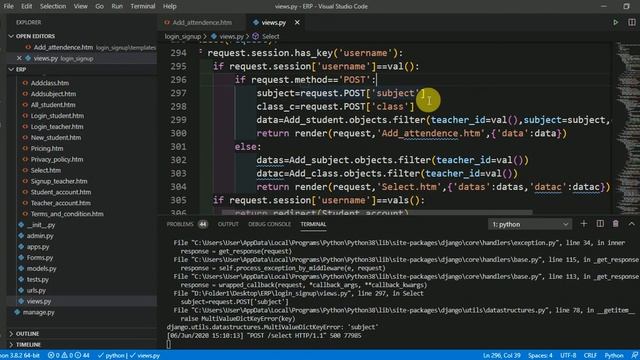Change line endings via CRLF
The height and width of the screenshot is (360, 640).
(590, 356)
